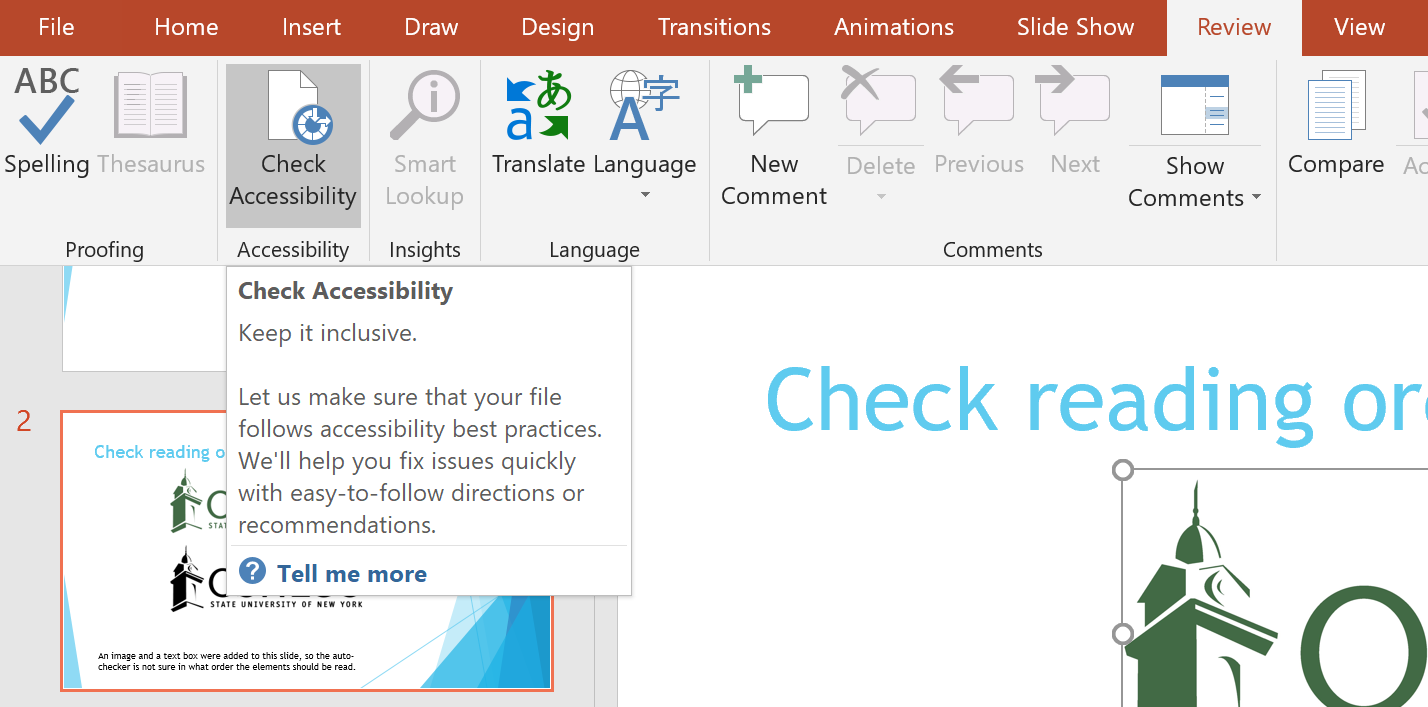Select the Review tab
The width and height of the screenshot is (1428, 707).
click(x=1234, y=27)
